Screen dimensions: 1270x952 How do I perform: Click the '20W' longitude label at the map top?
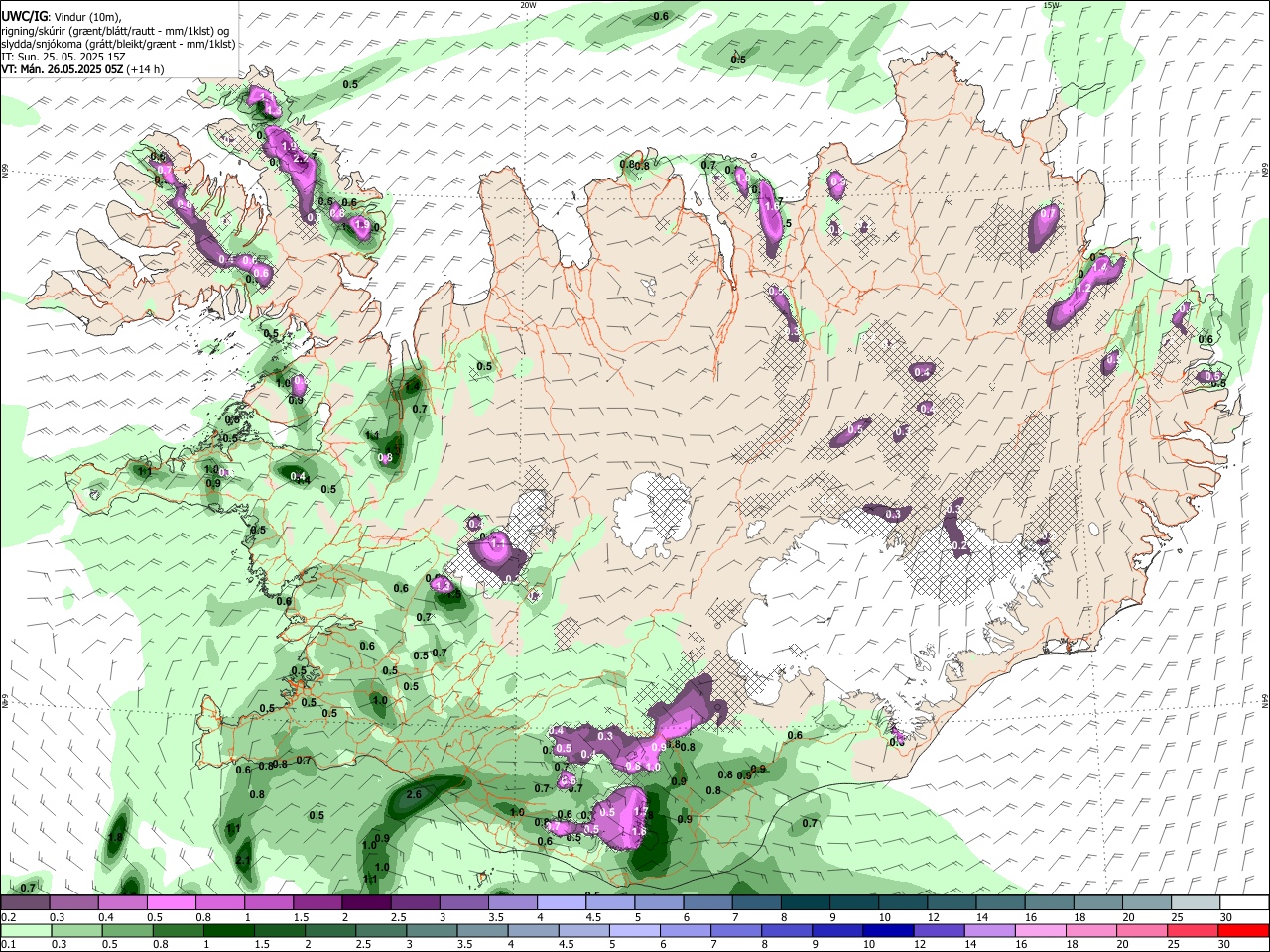coord(528,5)
